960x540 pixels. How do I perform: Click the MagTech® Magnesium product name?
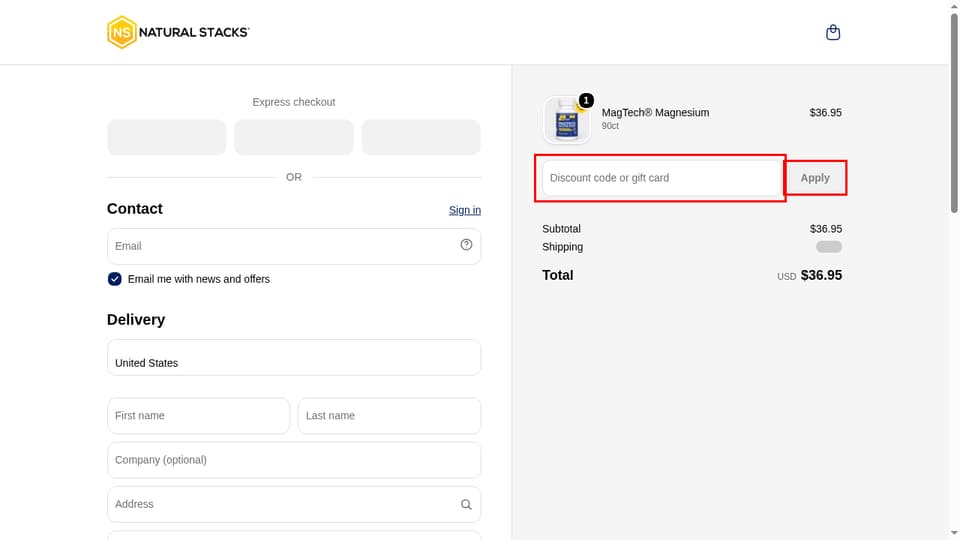[655, 113]
